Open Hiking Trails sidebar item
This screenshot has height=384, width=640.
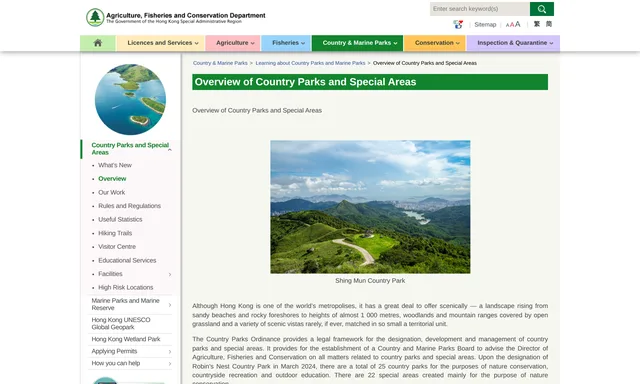115,233
